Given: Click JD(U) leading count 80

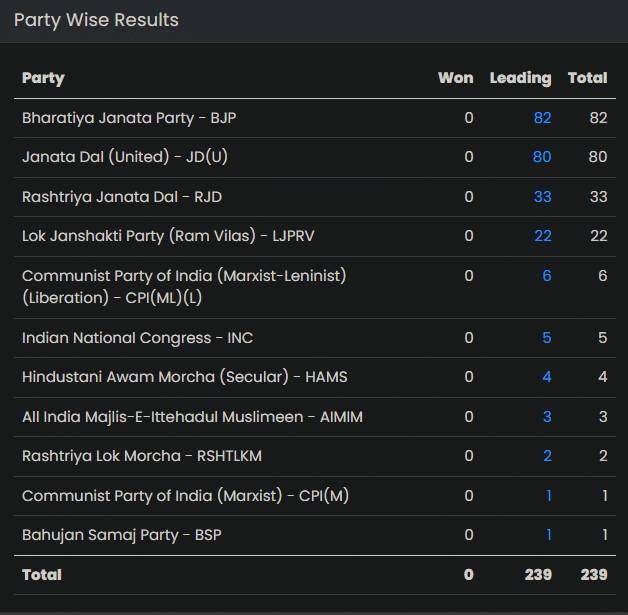Looking at the screenshot, I should [542, 157].
